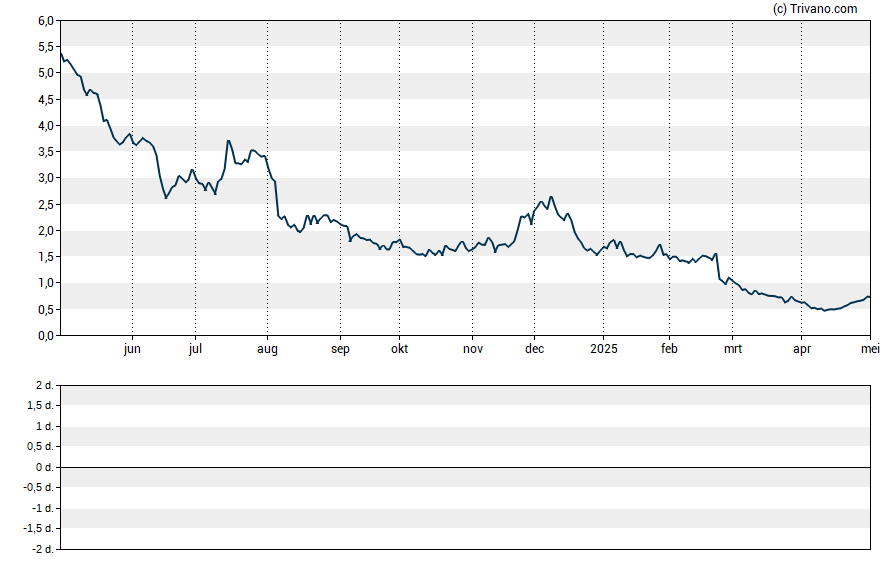
Task: Click the okt month label
Action: [x=399, y=349]
